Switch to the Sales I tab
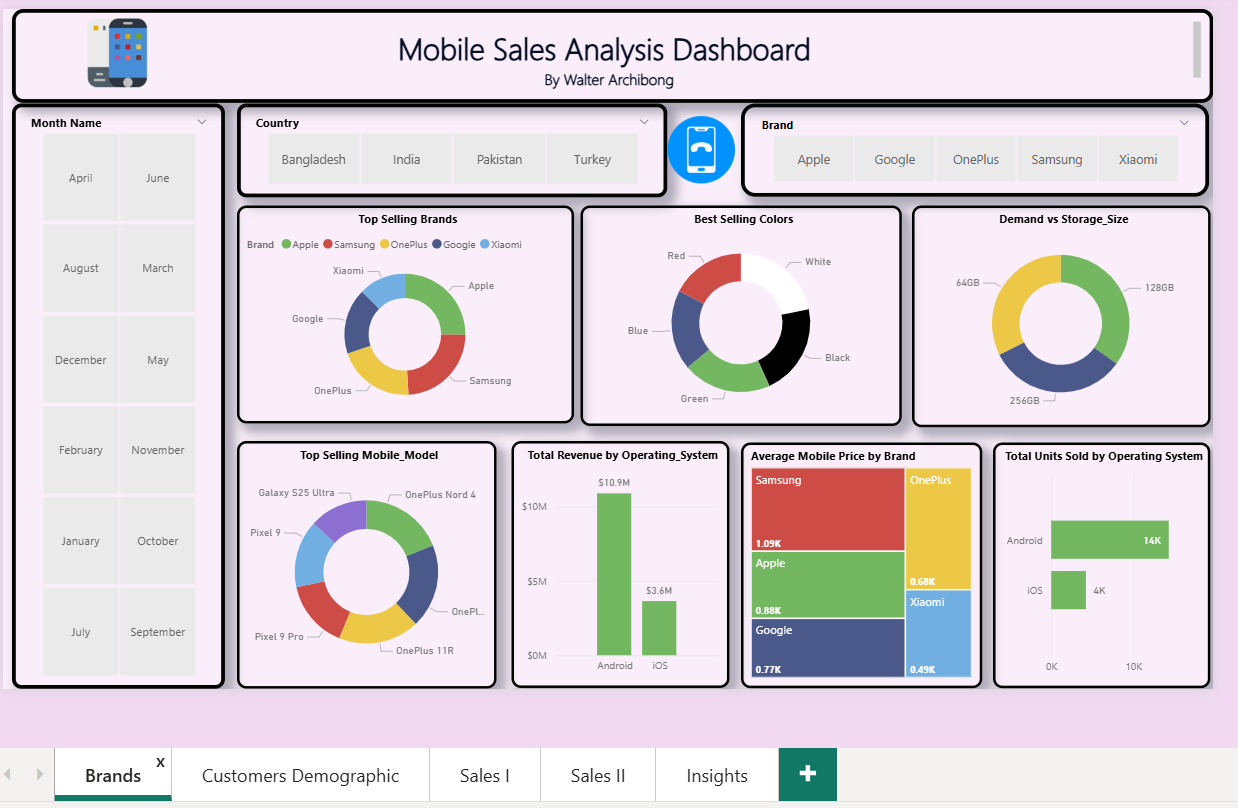 pyautogui.click(x=485, y=775)
